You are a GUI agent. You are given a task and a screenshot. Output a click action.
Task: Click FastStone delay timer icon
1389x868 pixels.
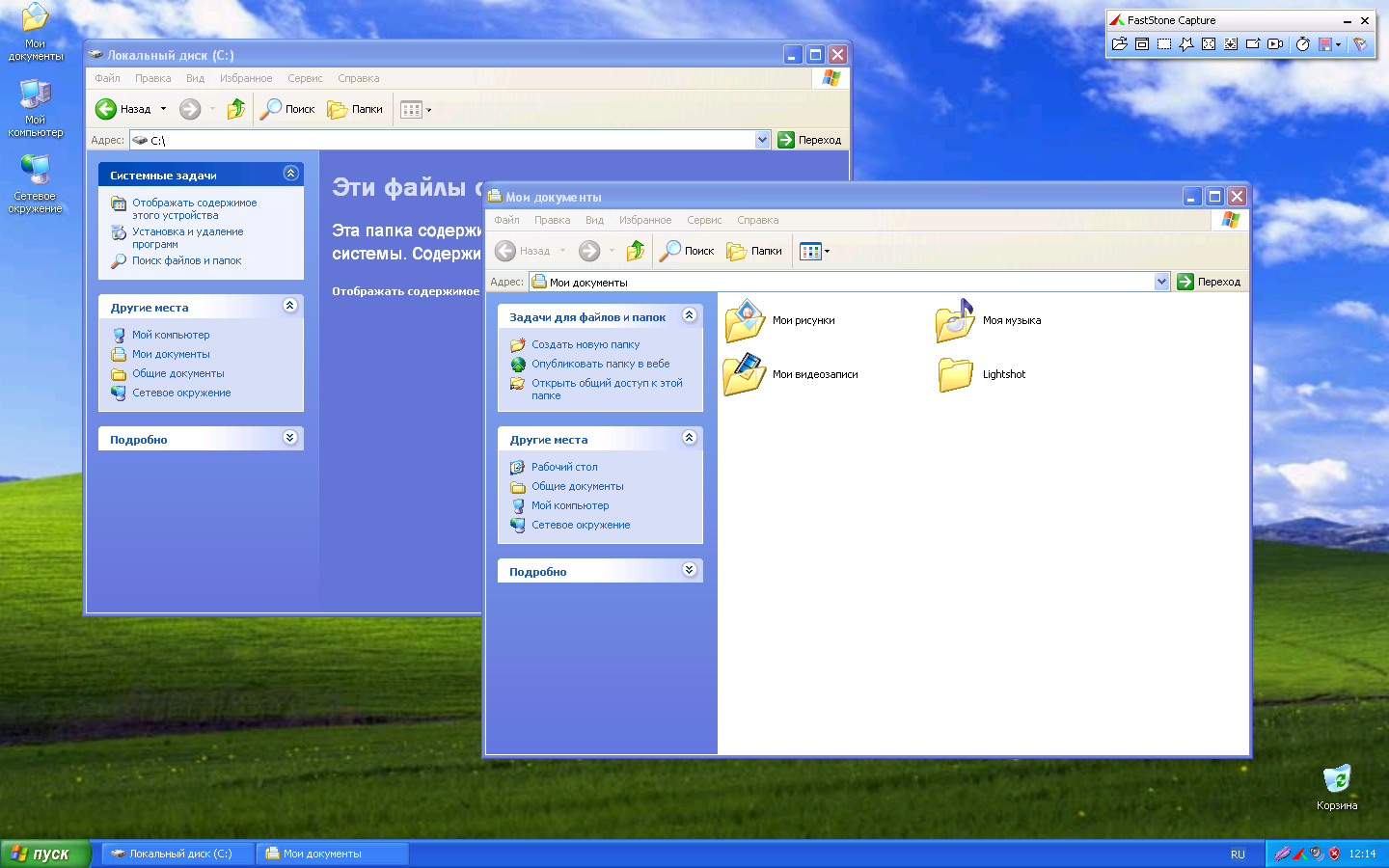[1302, 44]
